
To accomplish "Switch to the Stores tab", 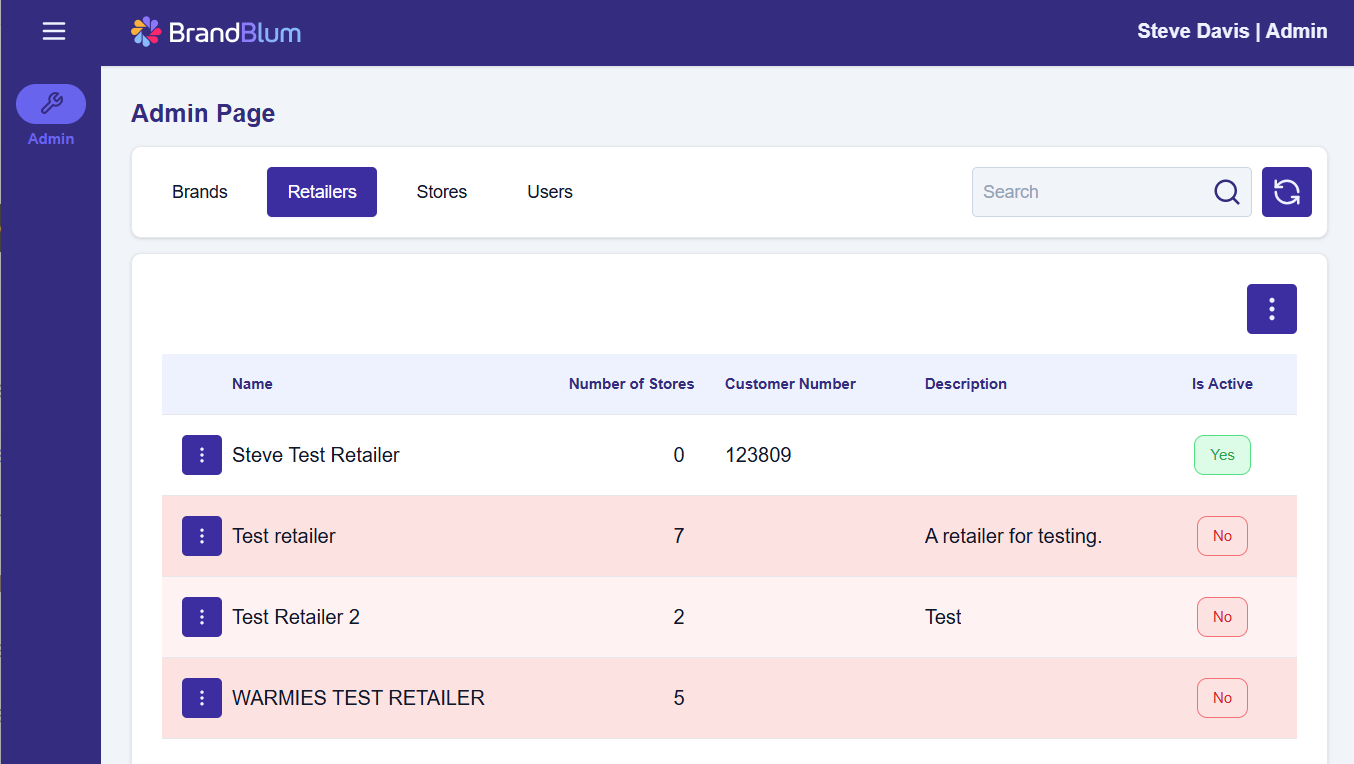I will pos(442,192).
